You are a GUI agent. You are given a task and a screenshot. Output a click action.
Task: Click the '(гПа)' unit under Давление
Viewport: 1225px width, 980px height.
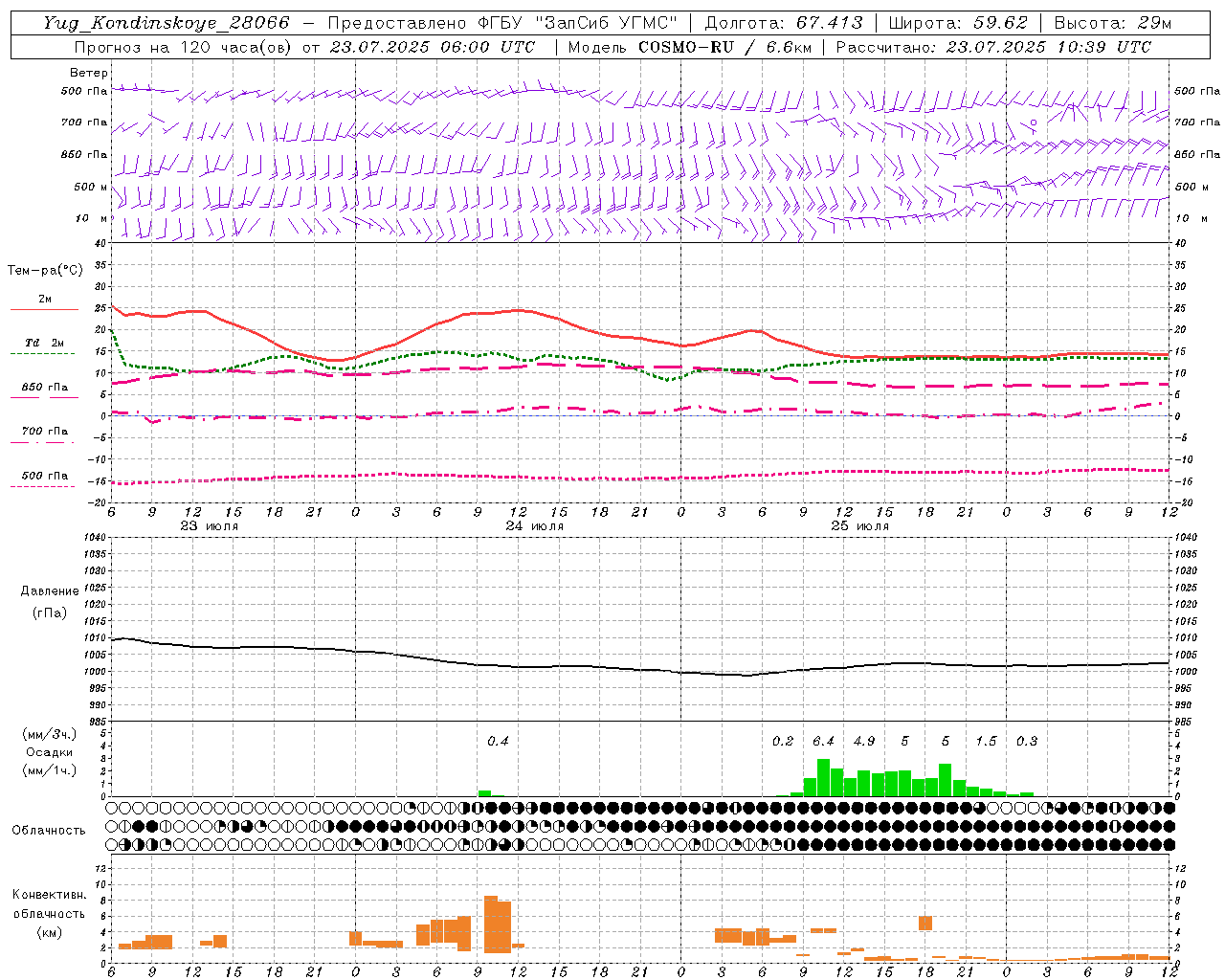50,613
